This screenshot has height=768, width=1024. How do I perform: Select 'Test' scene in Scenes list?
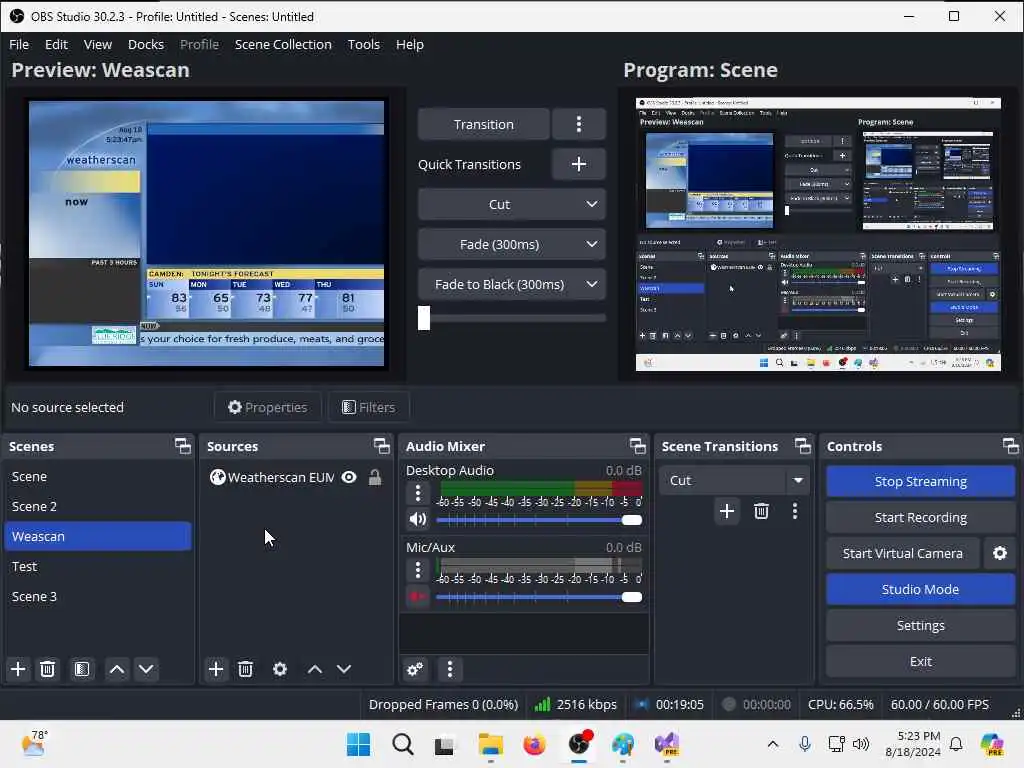pos(98,566)
